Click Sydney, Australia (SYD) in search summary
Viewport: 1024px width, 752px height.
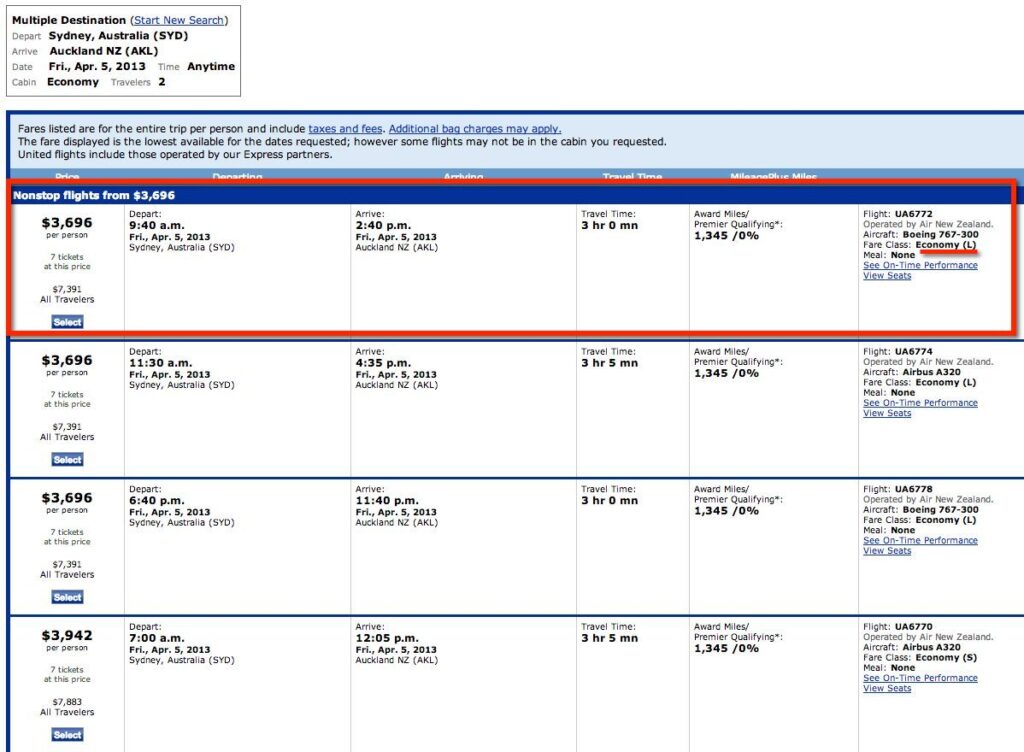tap(118, 36)
